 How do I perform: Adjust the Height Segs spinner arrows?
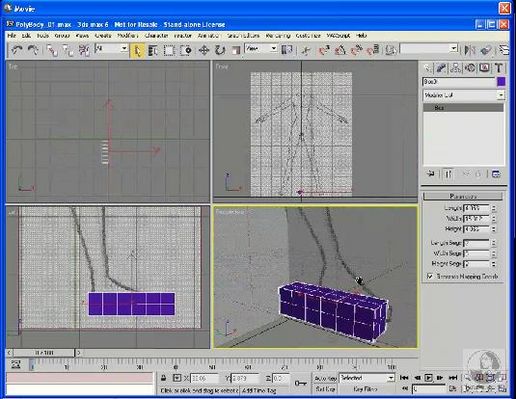point(494,264)
